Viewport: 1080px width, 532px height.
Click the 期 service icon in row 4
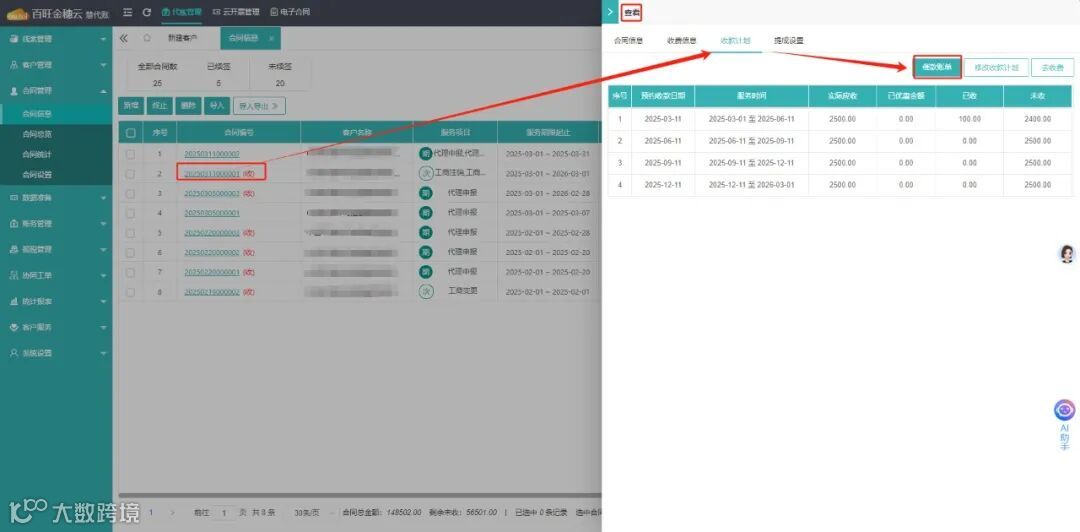pyautogui.click(x=426, y=212)
